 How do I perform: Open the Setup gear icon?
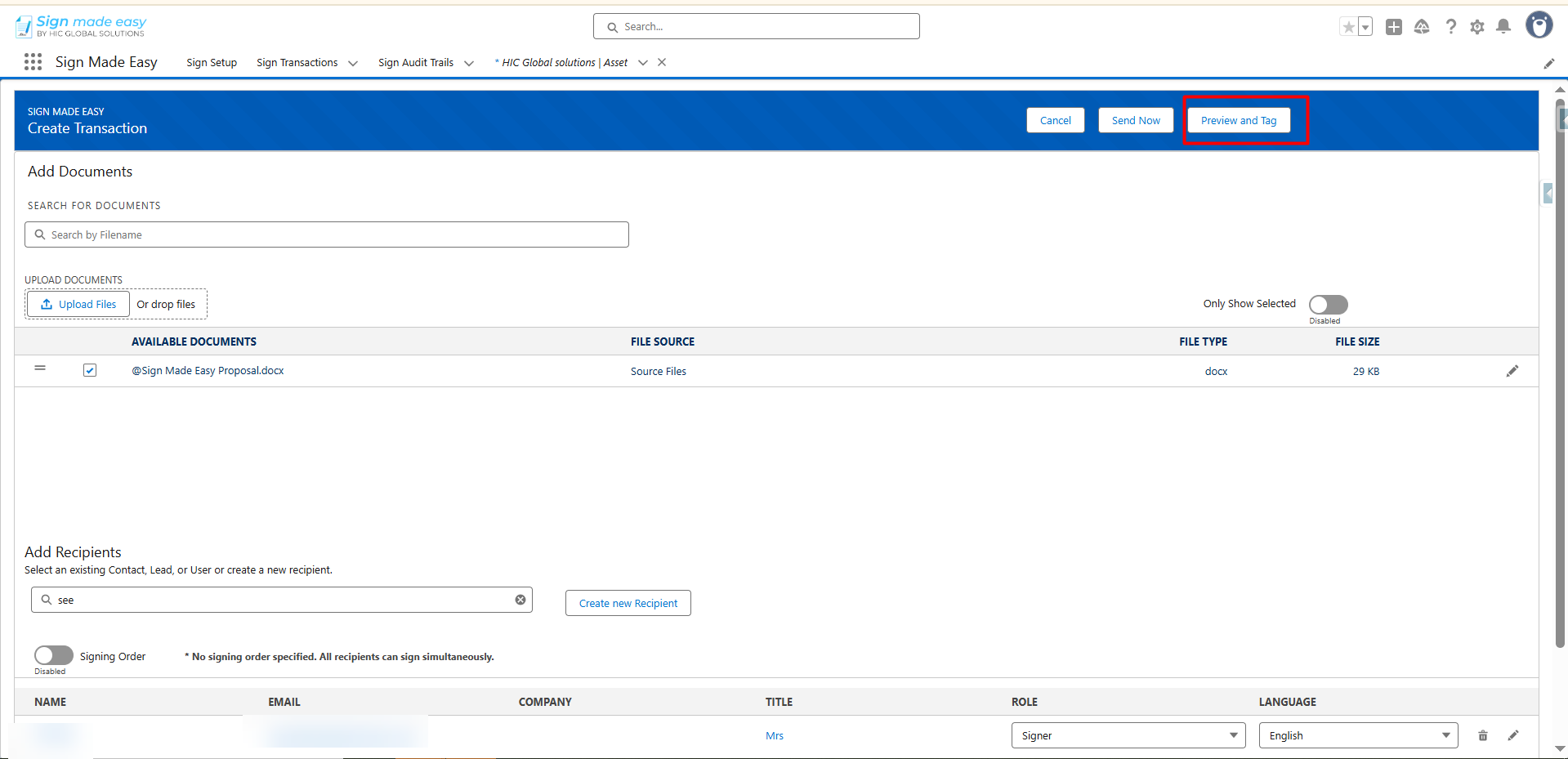click(1477, 27)
